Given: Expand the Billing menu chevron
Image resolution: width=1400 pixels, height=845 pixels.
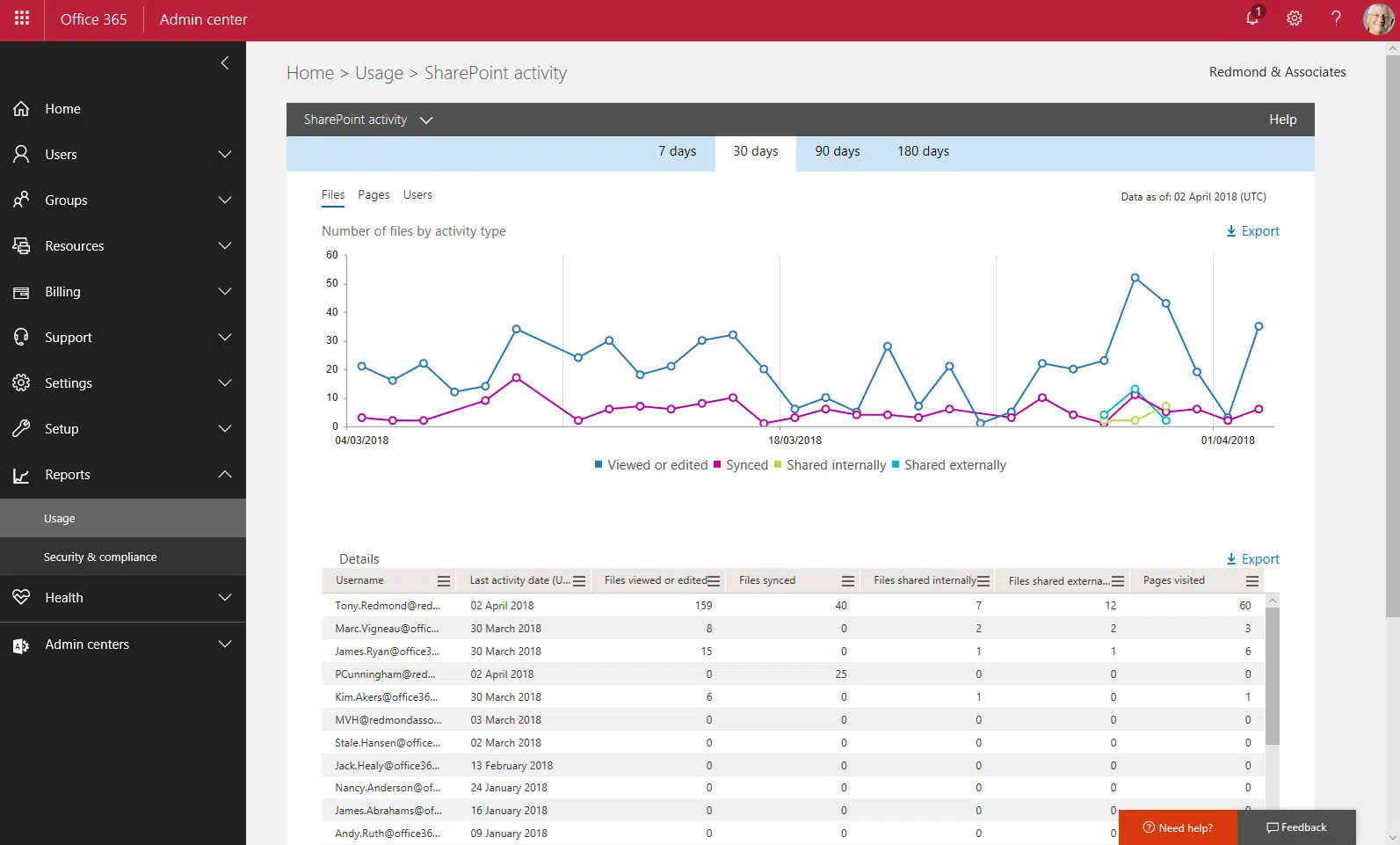Looking at the screenshot, I should coord(225,291).
